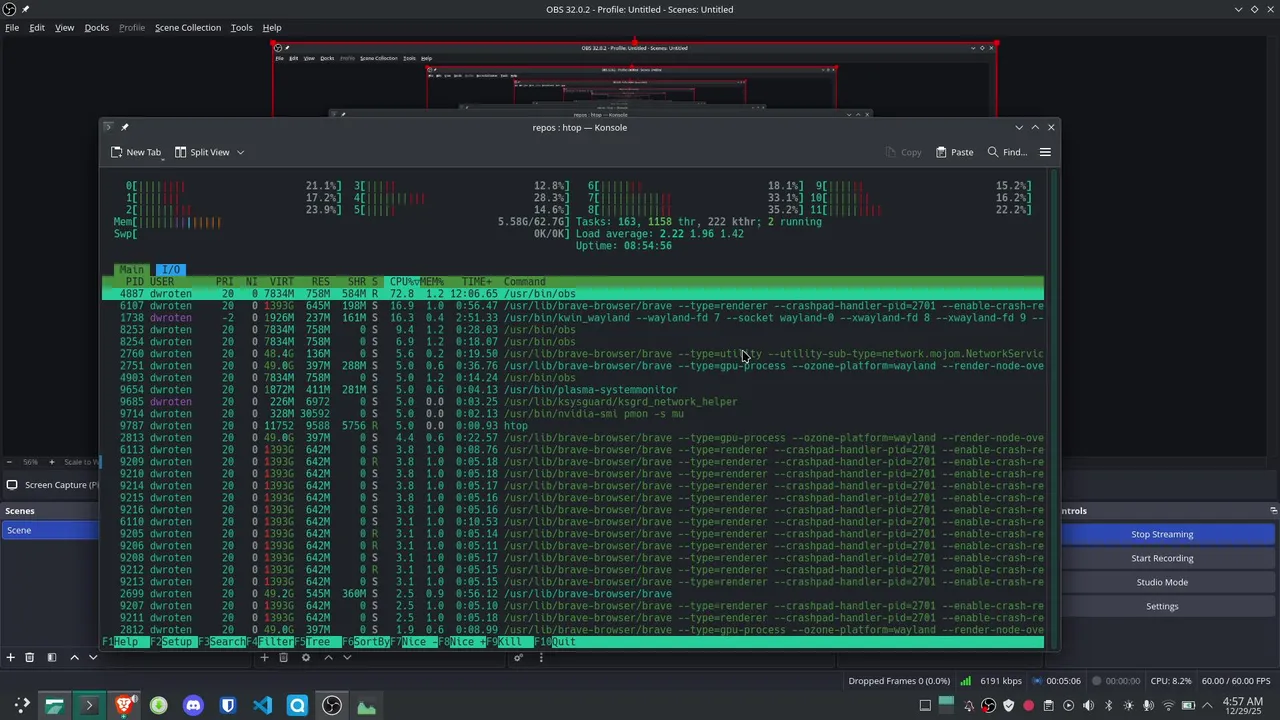Open the System Monitor taskbar icon
Image resolution: width=1280 pixels, height=720 pixels.
pyautogui.click(x=366, y=706)
